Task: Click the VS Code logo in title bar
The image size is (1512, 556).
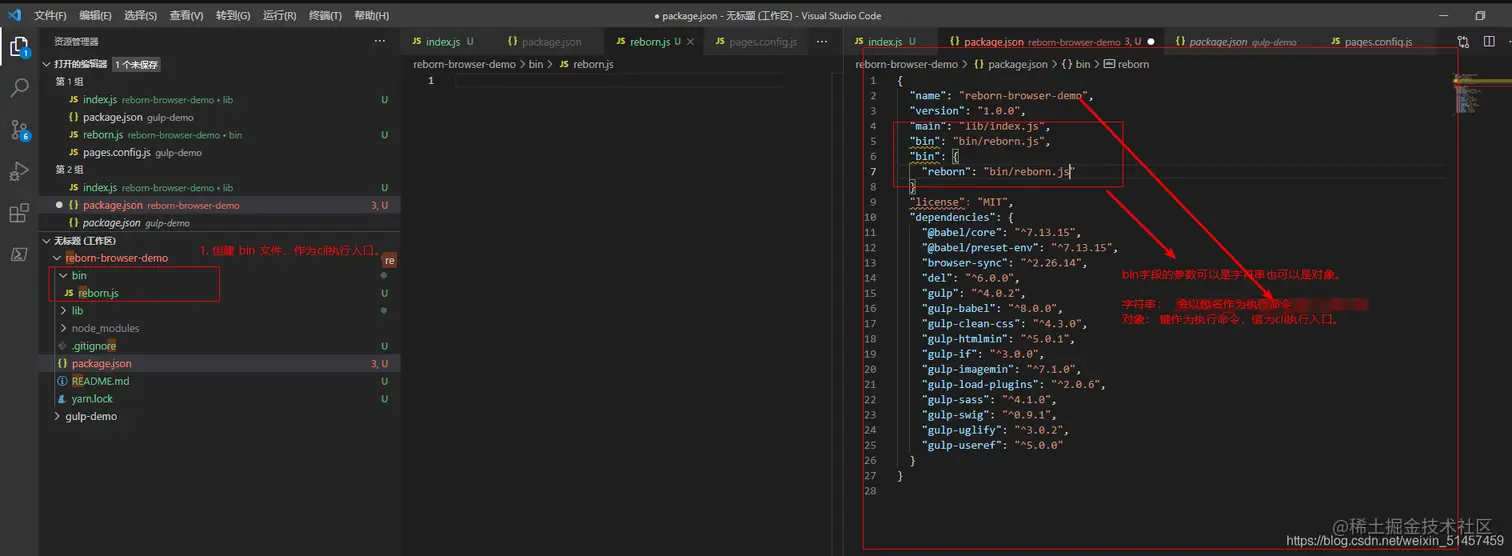Action: coord(14,15)
